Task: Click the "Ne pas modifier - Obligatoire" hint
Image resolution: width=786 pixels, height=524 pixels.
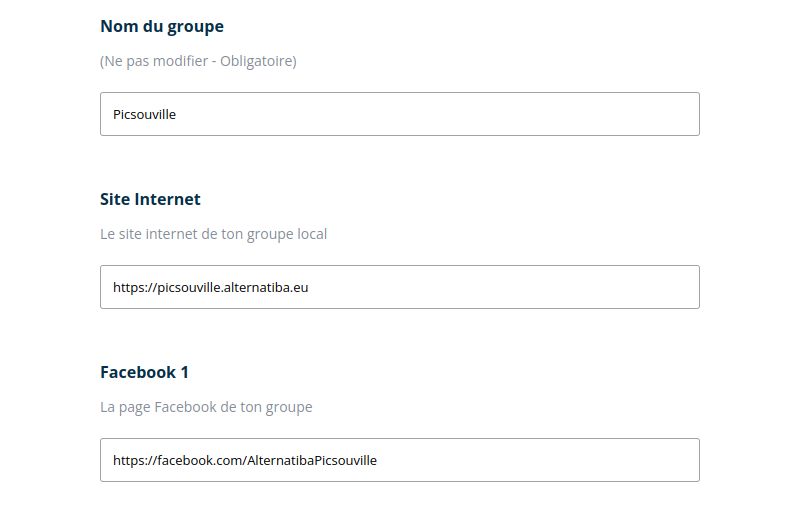Action: 198,61
